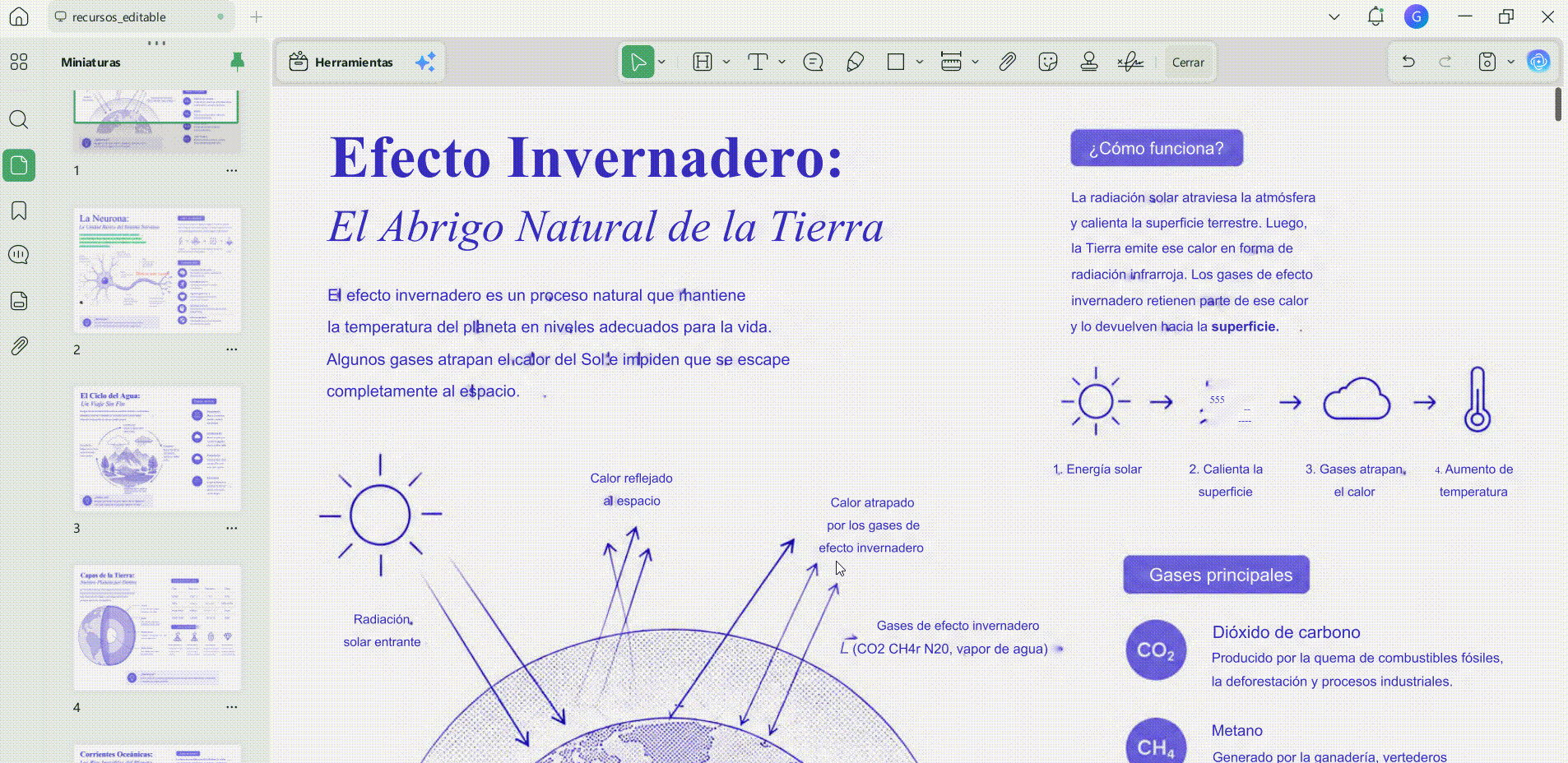The height and width of the screenshot is (763, 1568).
Task: Open the sticker tool
Action: 1047,62
